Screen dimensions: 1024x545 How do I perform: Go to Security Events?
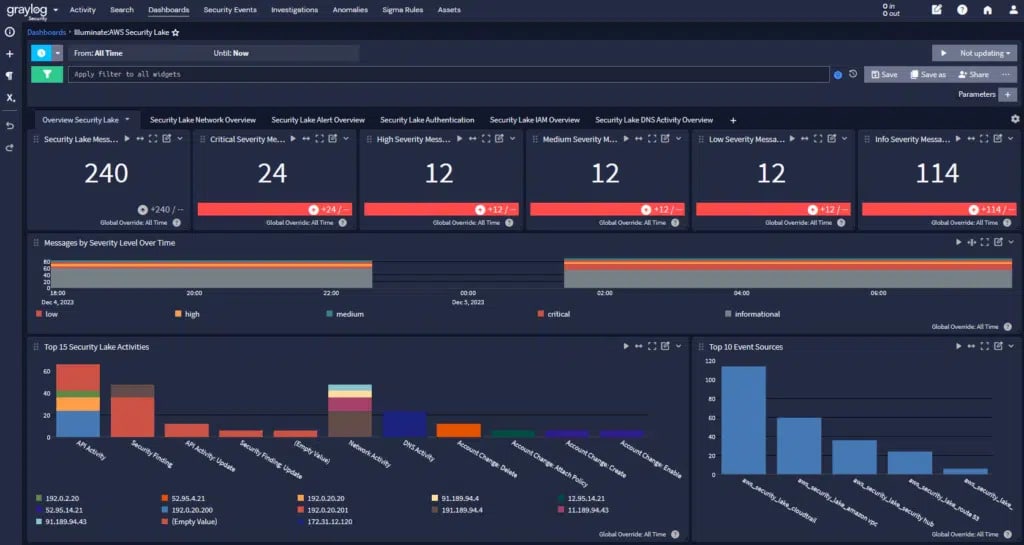coord(230,10)
